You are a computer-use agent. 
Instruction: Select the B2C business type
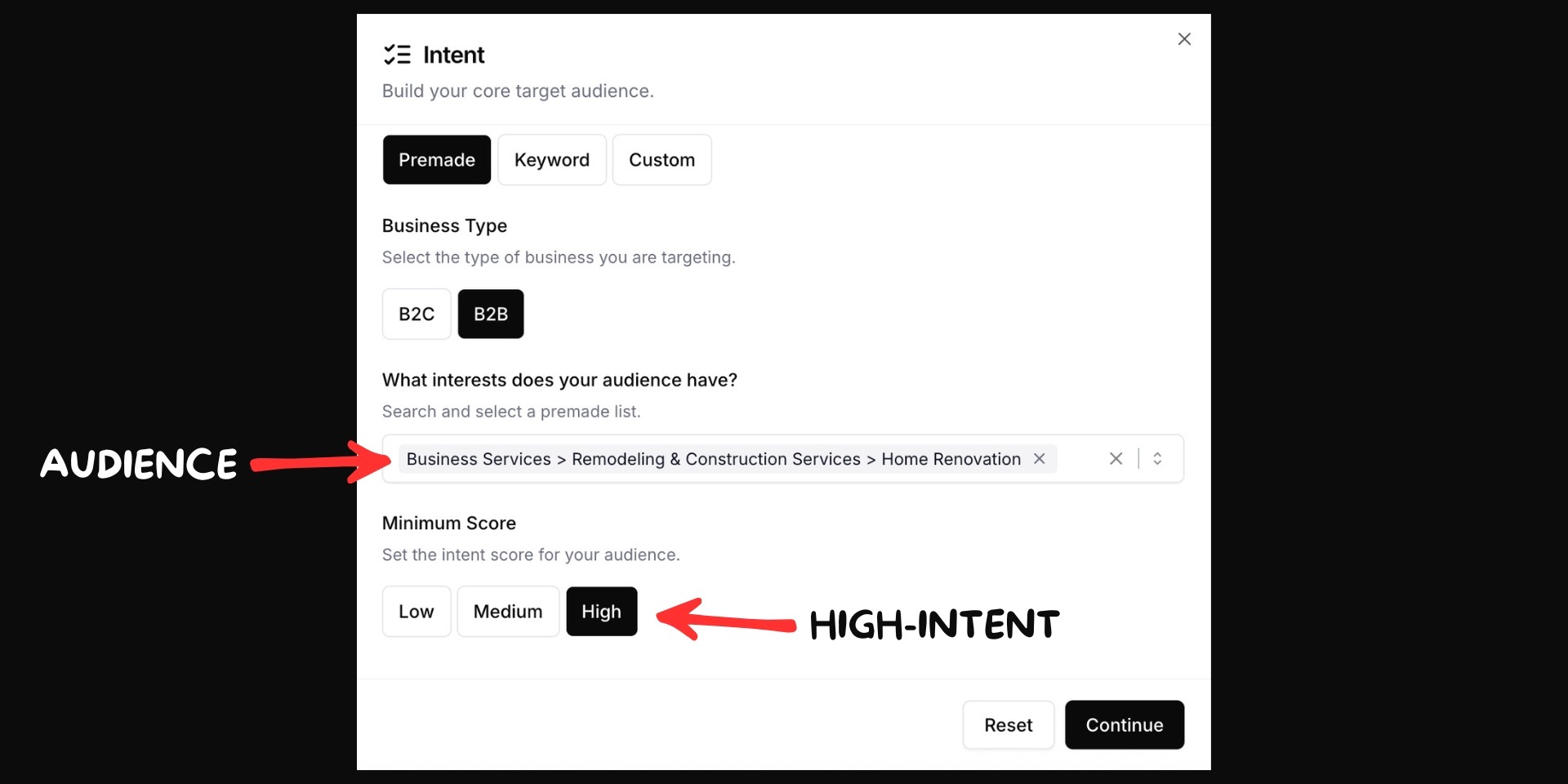(416, 314)
